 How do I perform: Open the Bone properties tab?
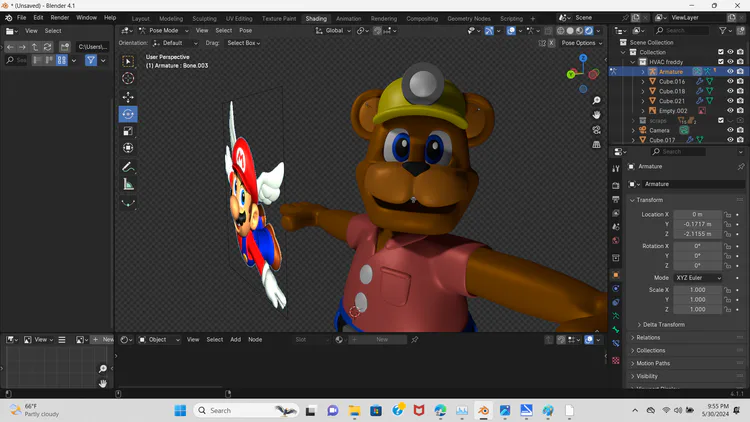point(616,330)
